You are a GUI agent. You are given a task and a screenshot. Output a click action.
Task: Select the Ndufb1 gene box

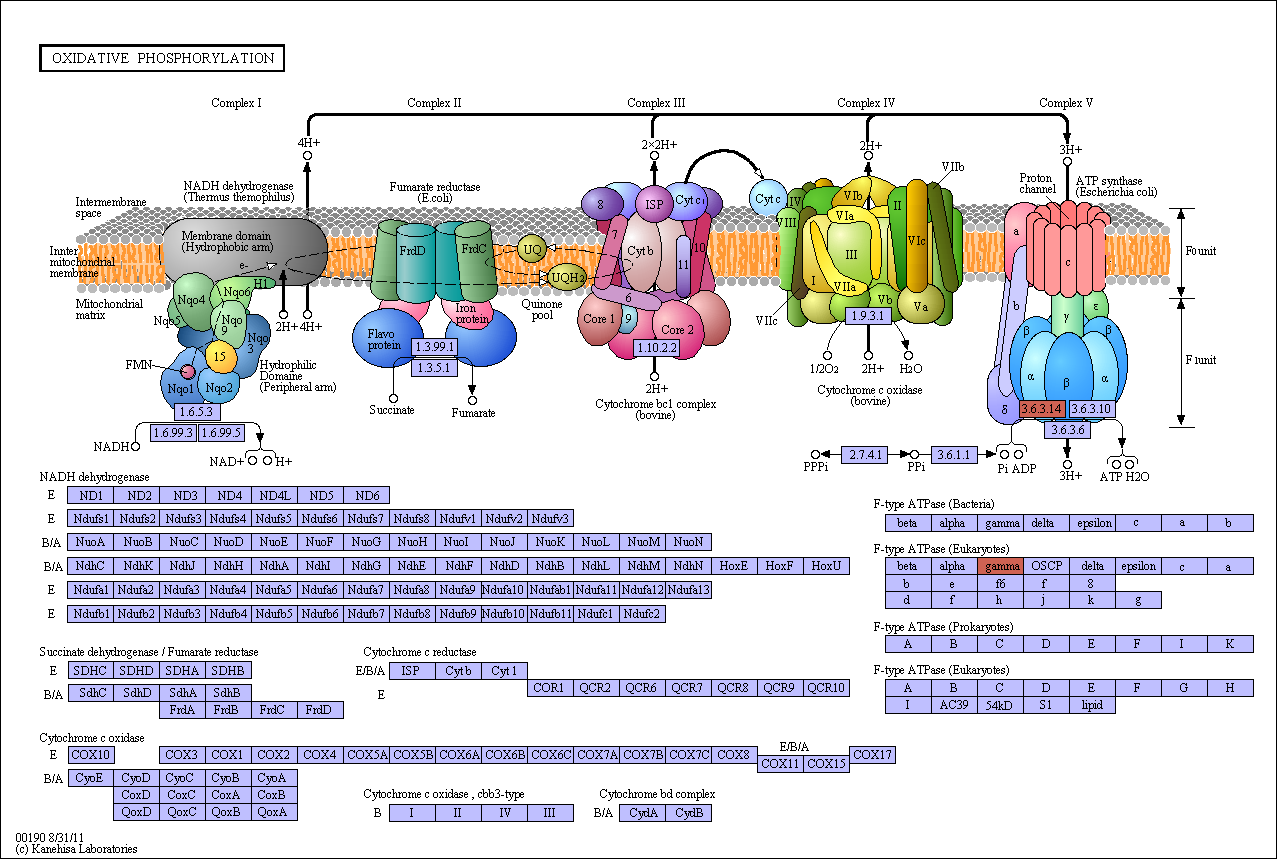(91, 613)
